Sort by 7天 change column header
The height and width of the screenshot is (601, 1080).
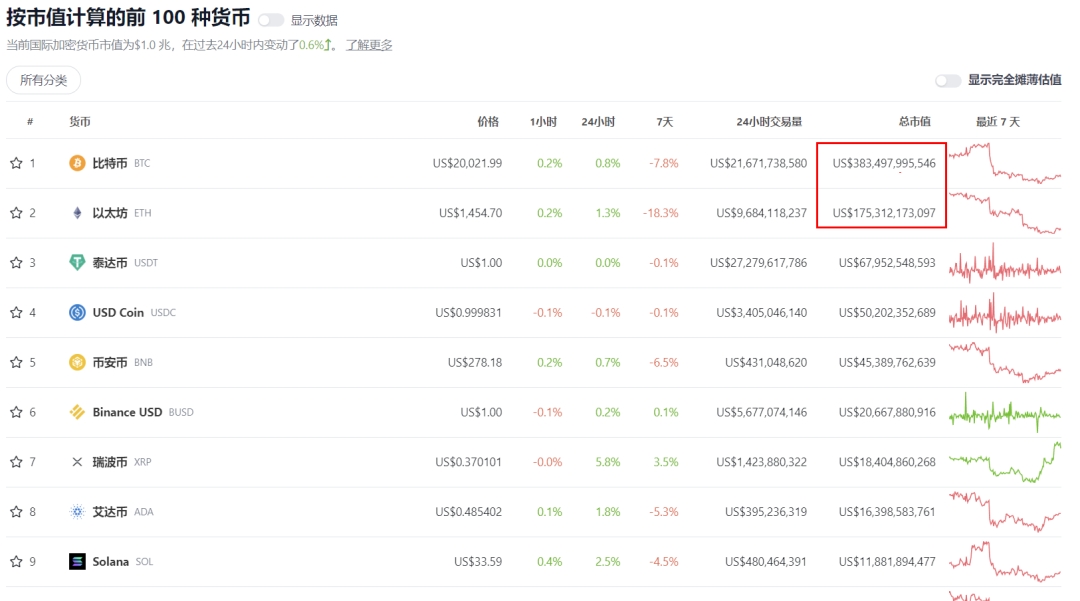pos(664,122)
